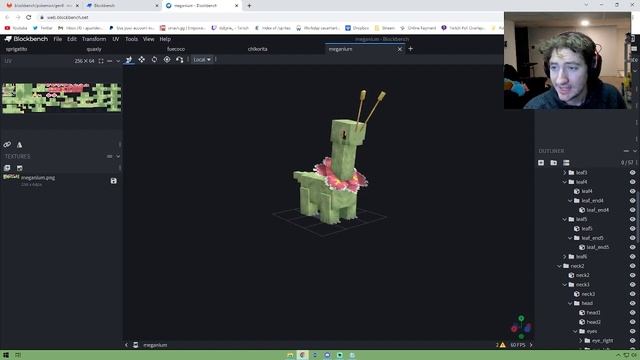The width and height of the screenshot is (640, 360).
Task: Open the Transform menu
Action: 94,39
